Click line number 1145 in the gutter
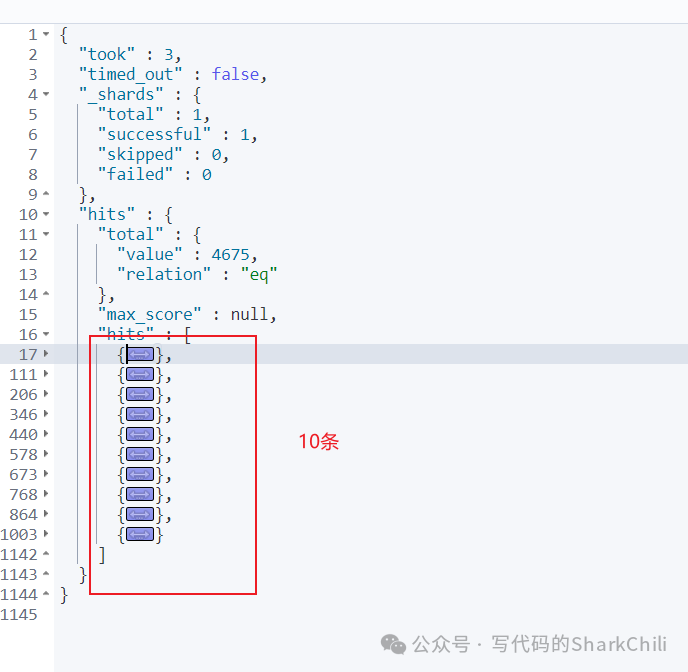Image resolution: width=688 pixels, height=672 pixels. [x=19, y=615]
